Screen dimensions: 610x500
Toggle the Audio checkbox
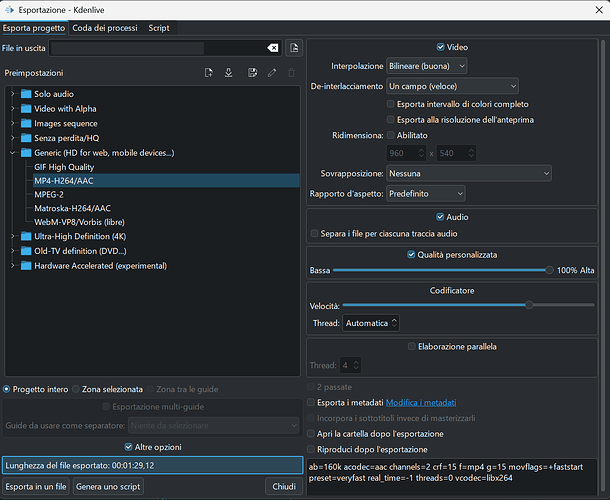[x=440, y=217]
